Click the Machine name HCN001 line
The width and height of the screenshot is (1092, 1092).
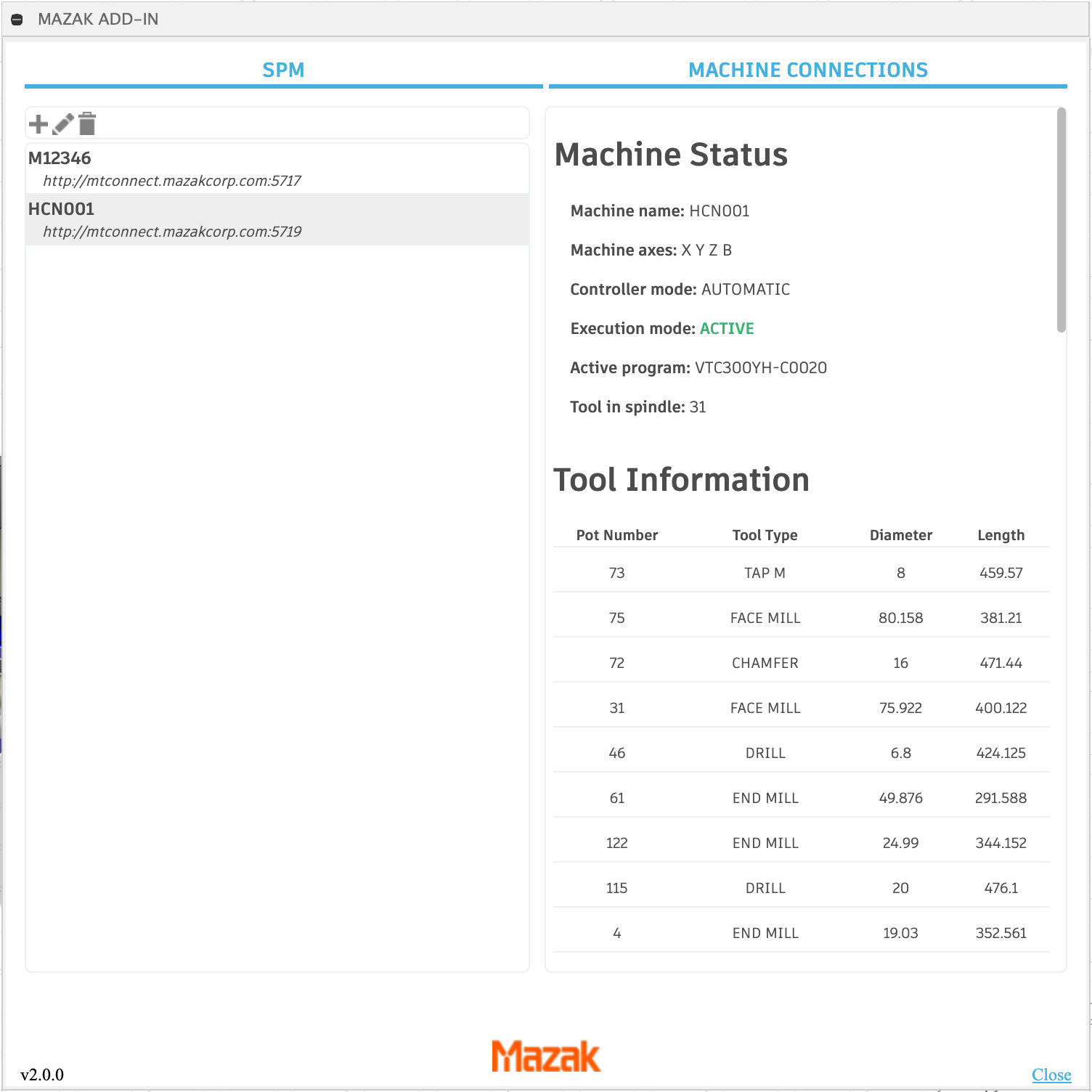click(x=660, y=211)
